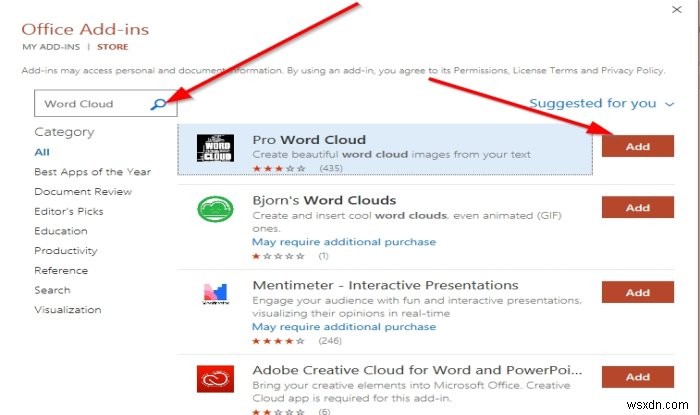The height and width of the screenshot is (415, 700).
Task: Open the Mentimeter app icon
Action: [215, 294]
